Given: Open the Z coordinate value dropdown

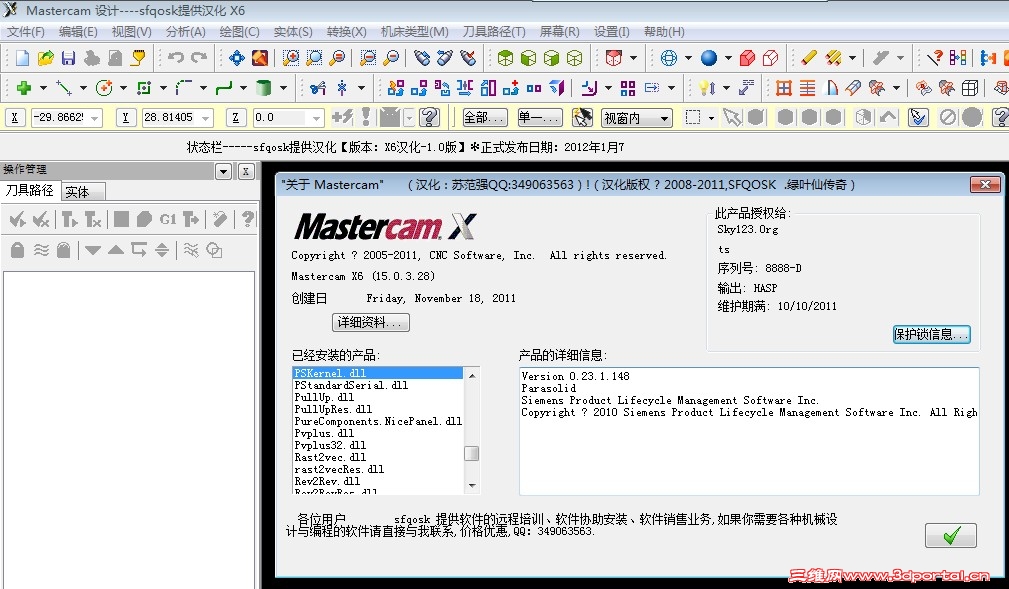Looking at the screenshot, I should pos(316,118).
